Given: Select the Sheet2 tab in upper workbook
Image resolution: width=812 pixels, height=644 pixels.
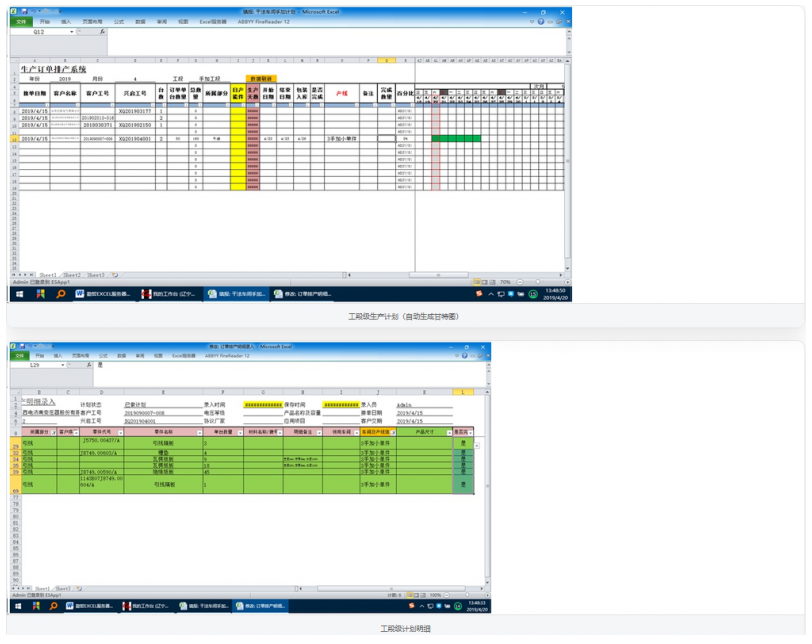Looking at the screenshot, I should tap(72, 275).
